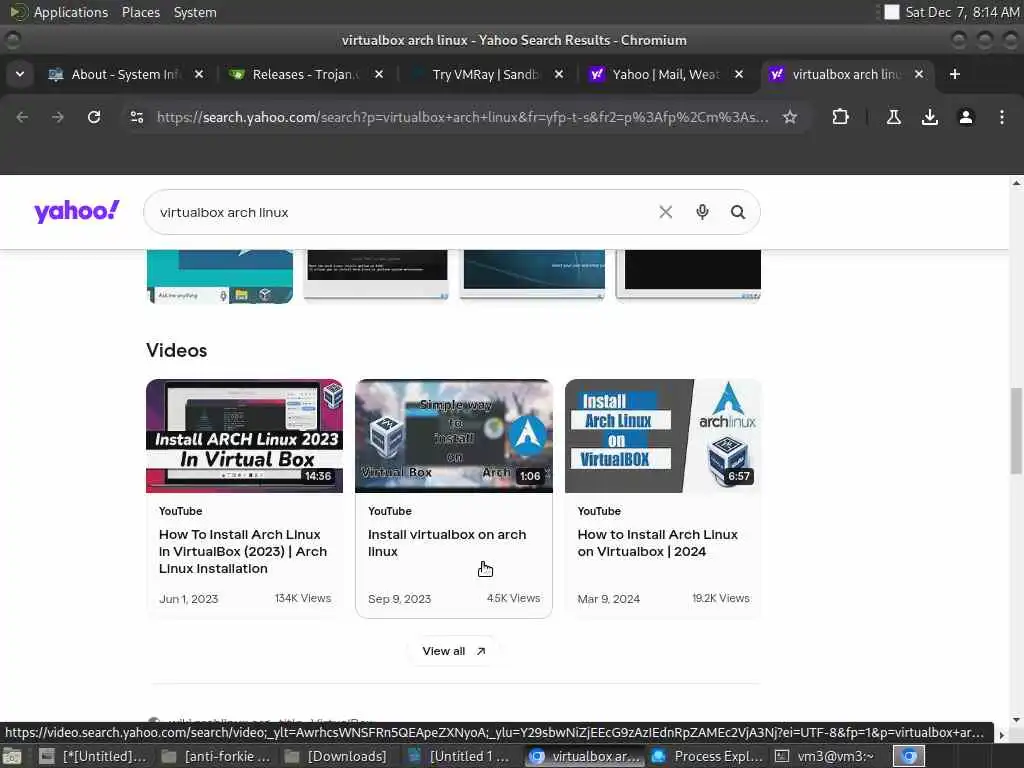Submit search with magnifying glass icon

click(x=738, y=212)
